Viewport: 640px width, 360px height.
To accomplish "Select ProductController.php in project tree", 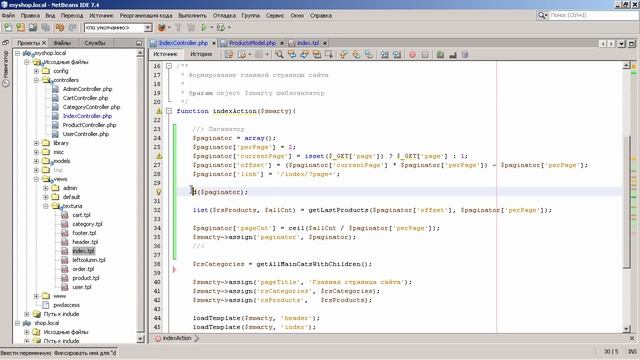I will [89, 125].
